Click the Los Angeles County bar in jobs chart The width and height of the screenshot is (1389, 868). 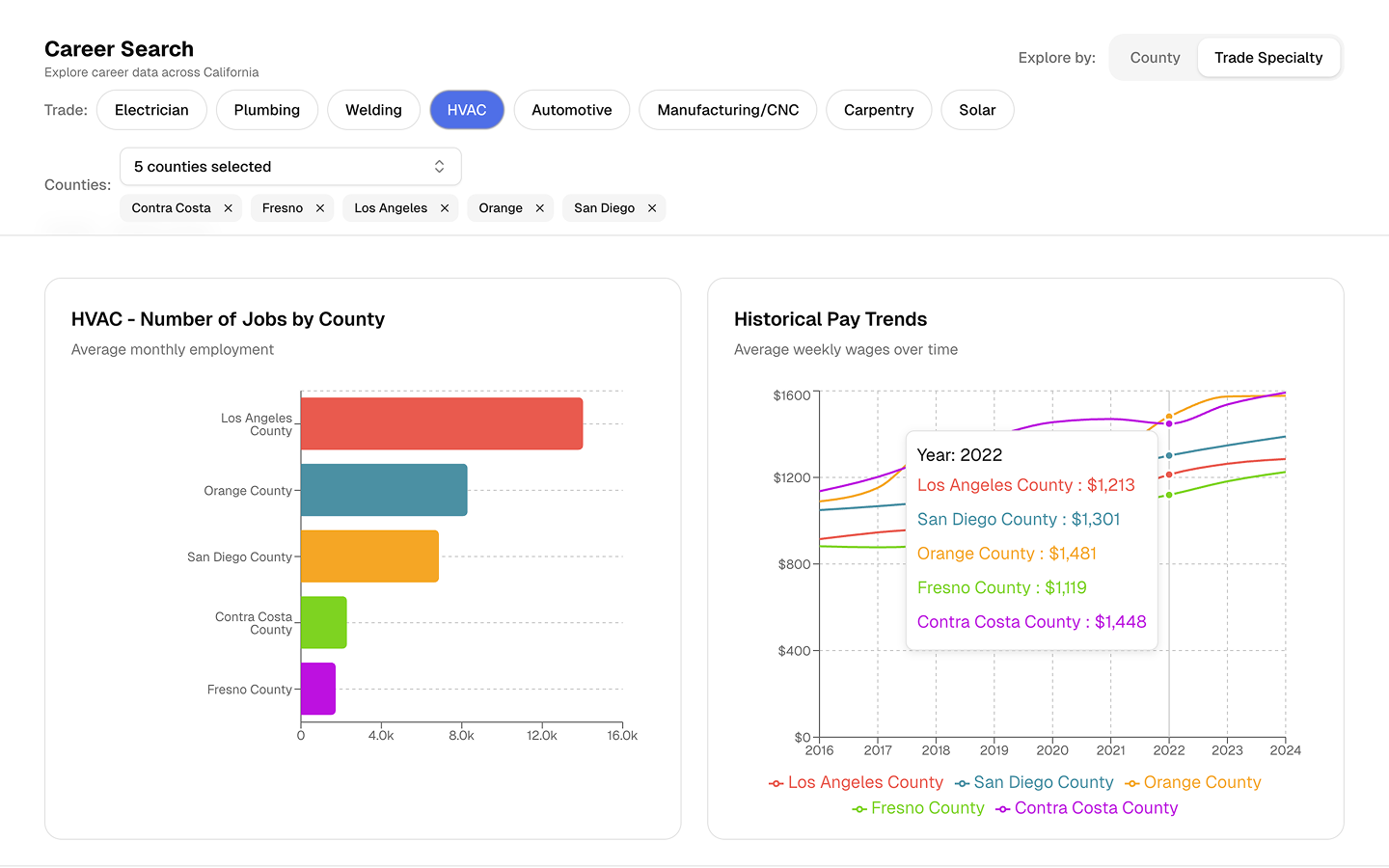442,422
